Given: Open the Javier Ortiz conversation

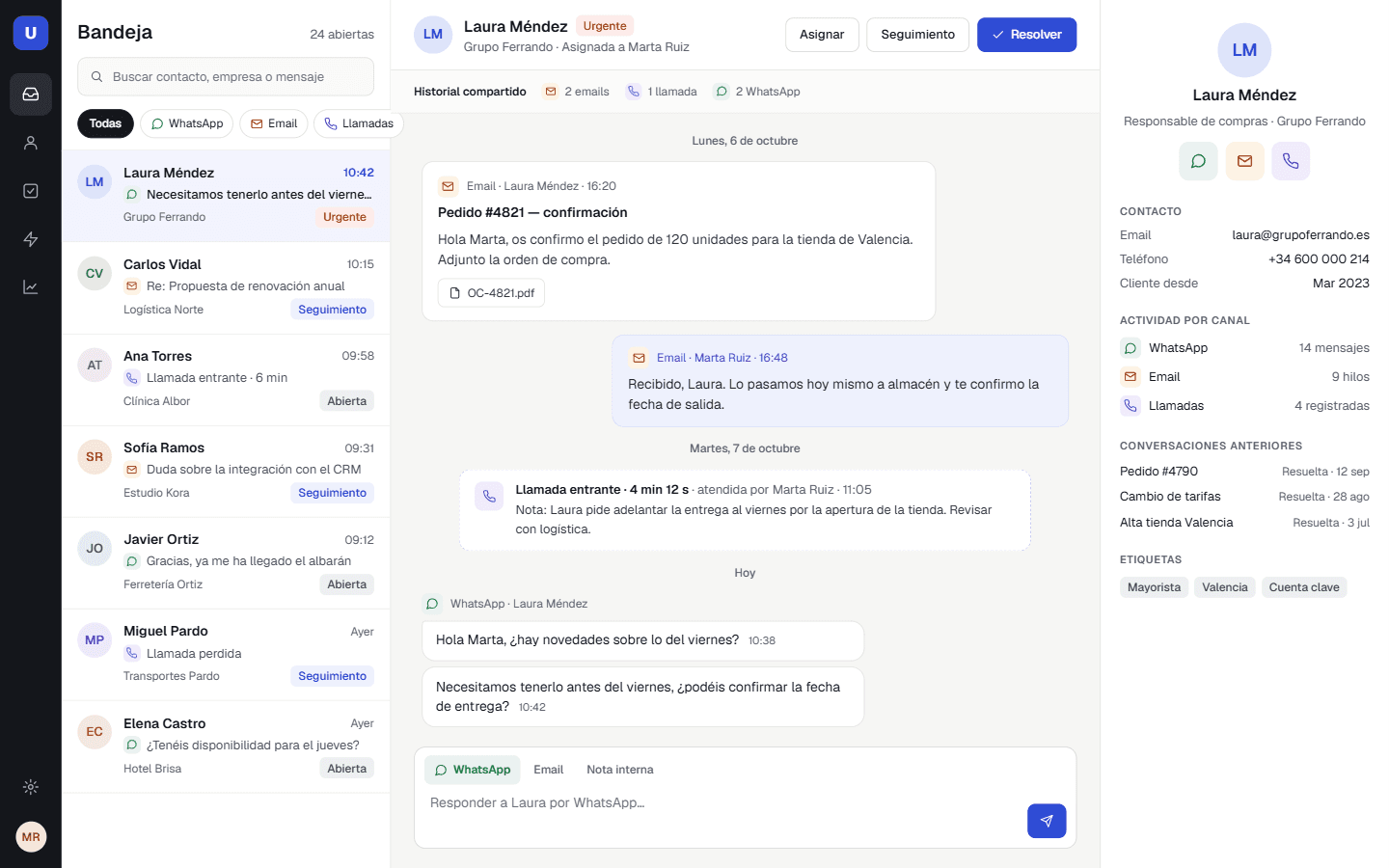Looking at the screenshot, I should tap(226, 562).
